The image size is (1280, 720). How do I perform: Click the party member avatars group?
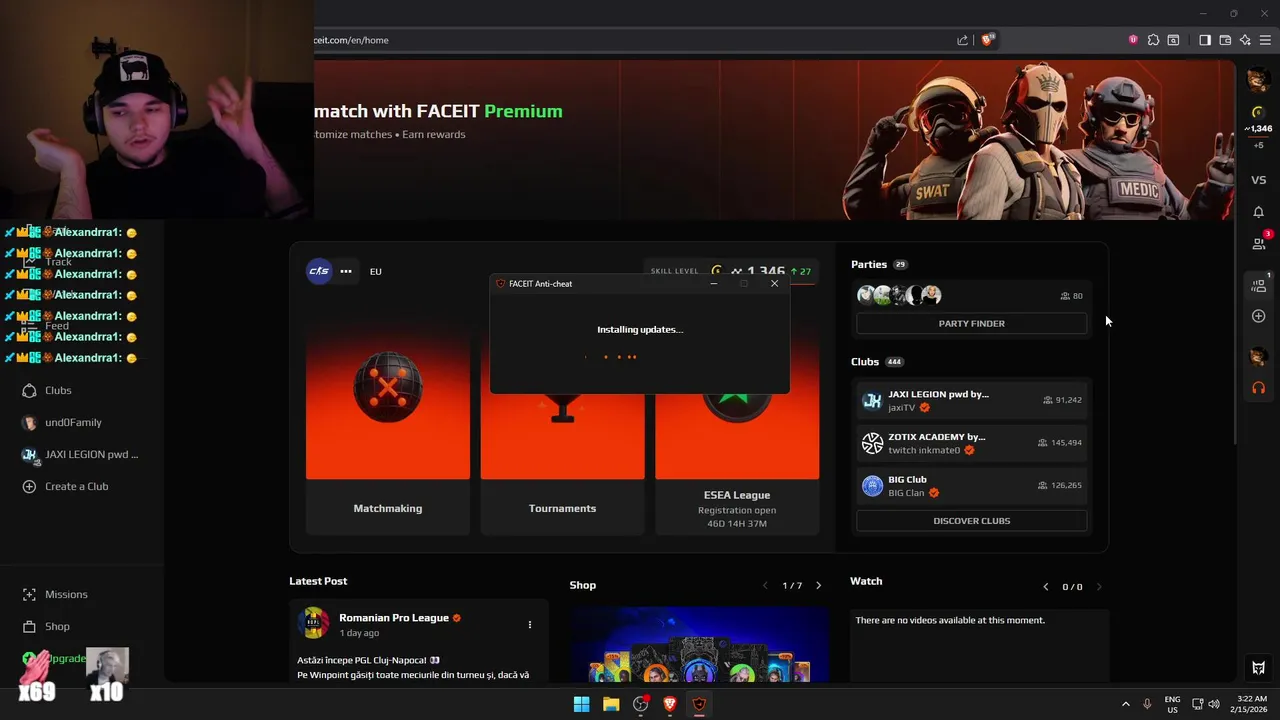coord(899,295)
